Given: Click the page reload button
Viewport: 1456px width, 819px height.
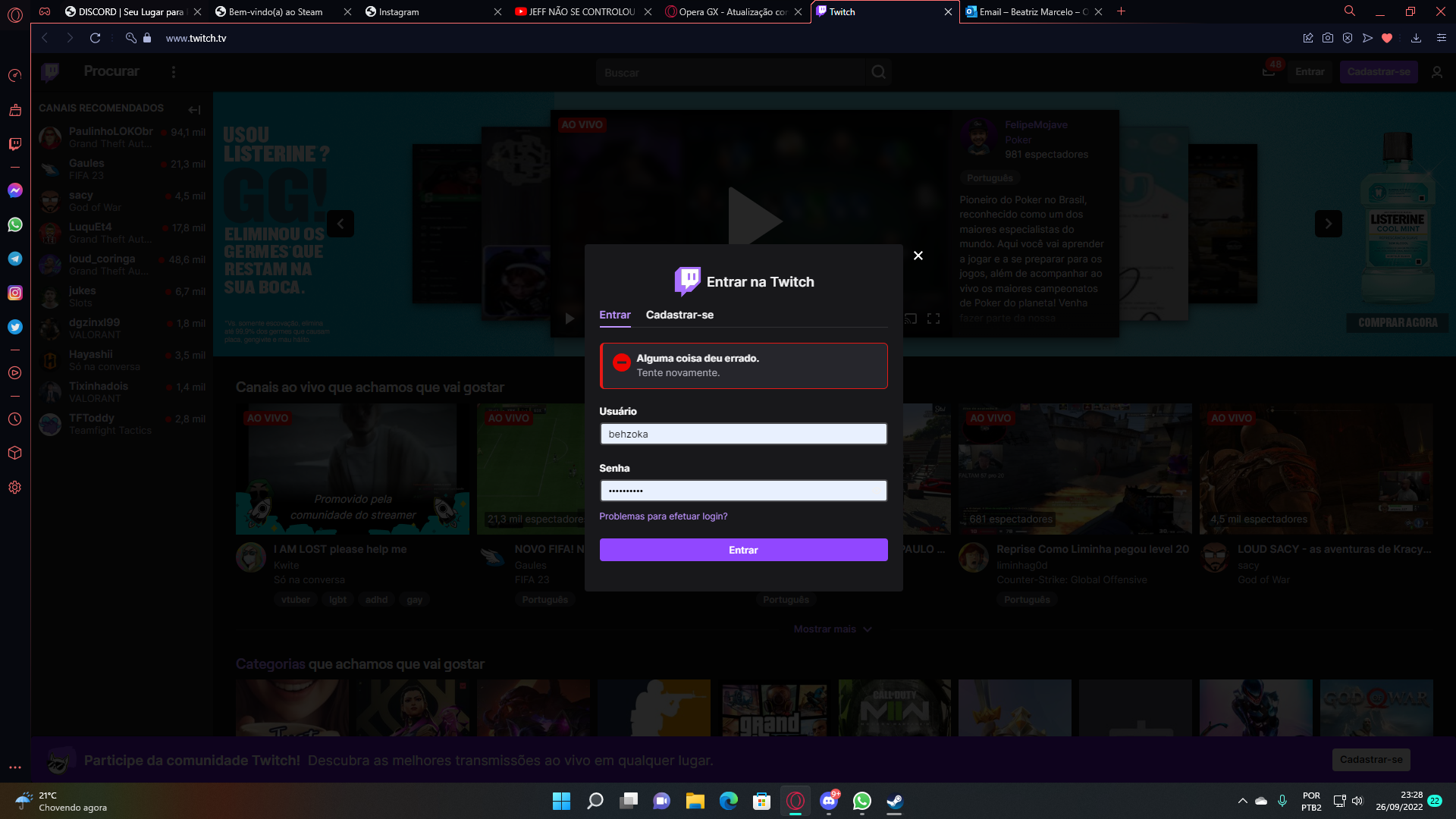Looking at the screenshot, I should point(95,38).
